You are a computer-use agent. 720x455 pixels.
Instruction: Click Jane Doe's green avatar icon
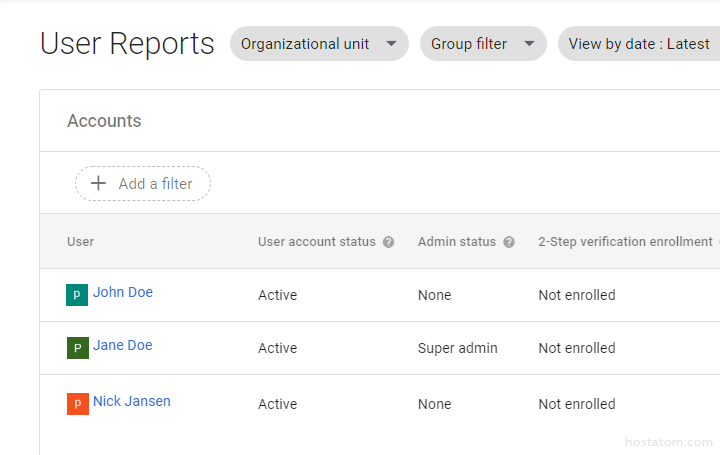(77, 348)
